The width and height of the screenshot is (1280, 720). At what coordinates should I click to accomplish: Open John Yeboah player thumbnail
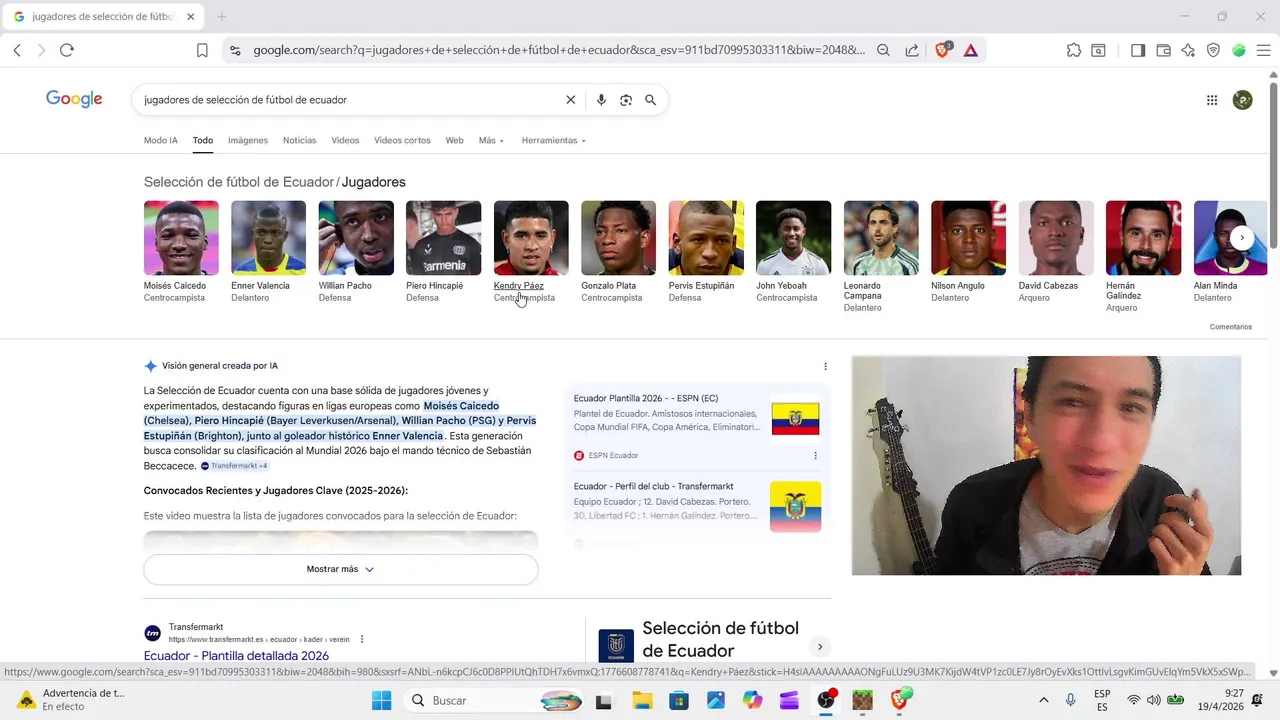[x=793, y=238]
